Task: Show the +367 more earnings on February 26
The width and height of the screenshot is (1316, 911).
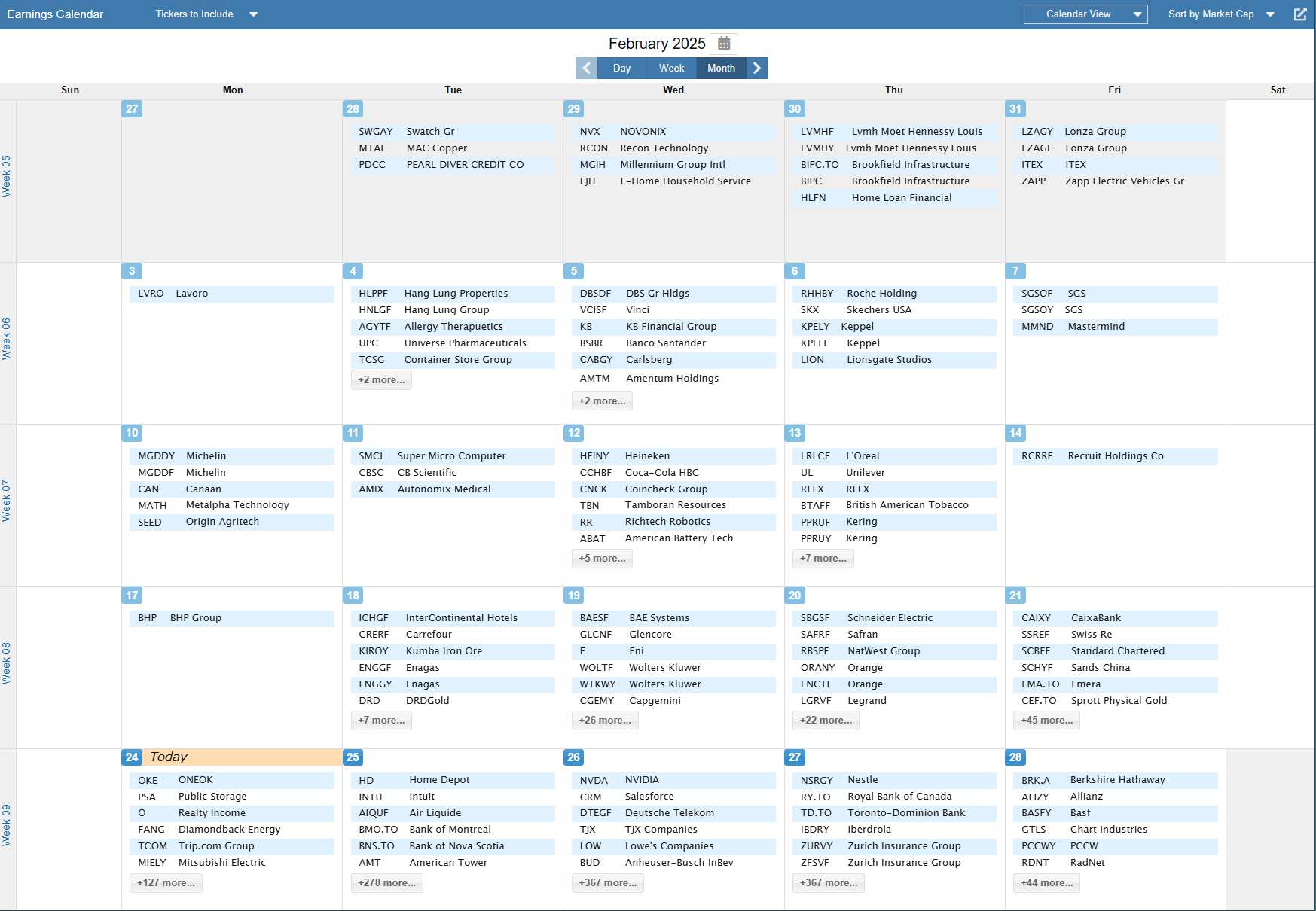Action: point(607,882)
